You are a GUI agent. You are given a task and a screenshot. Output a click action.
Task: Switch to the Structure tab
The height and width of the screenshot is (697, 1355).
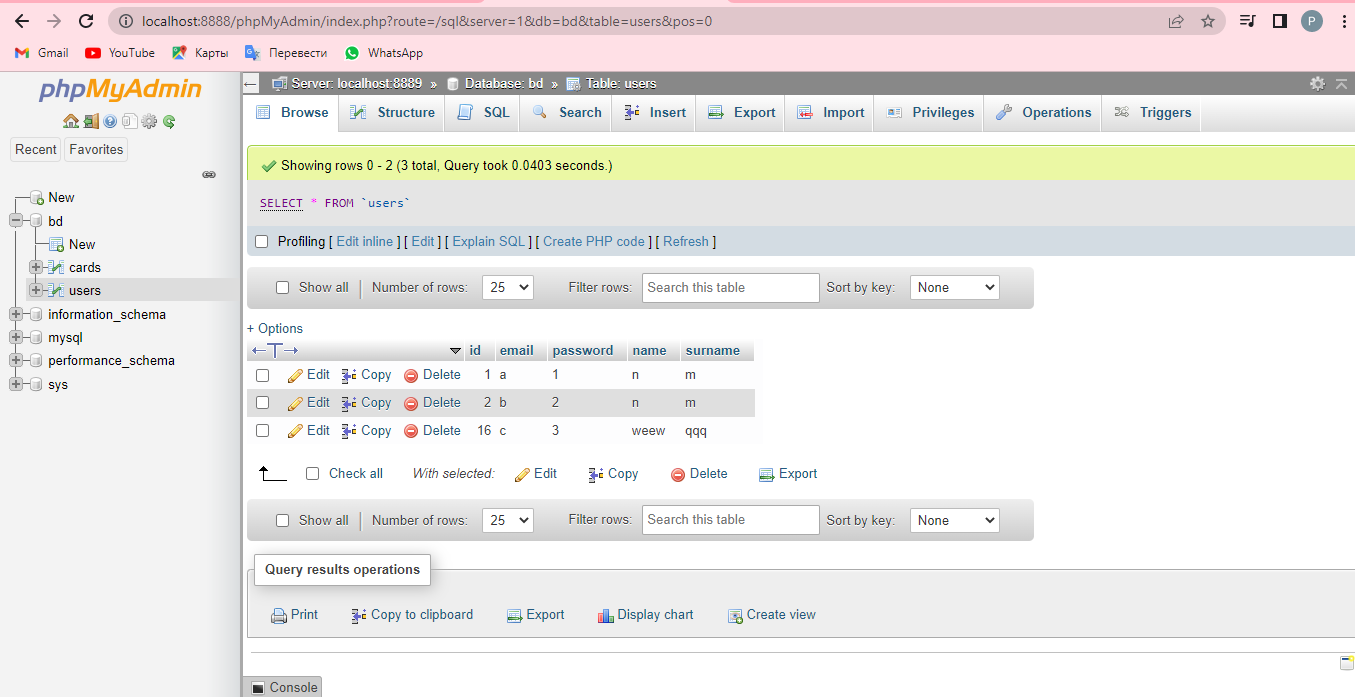(x=392, y=113)
